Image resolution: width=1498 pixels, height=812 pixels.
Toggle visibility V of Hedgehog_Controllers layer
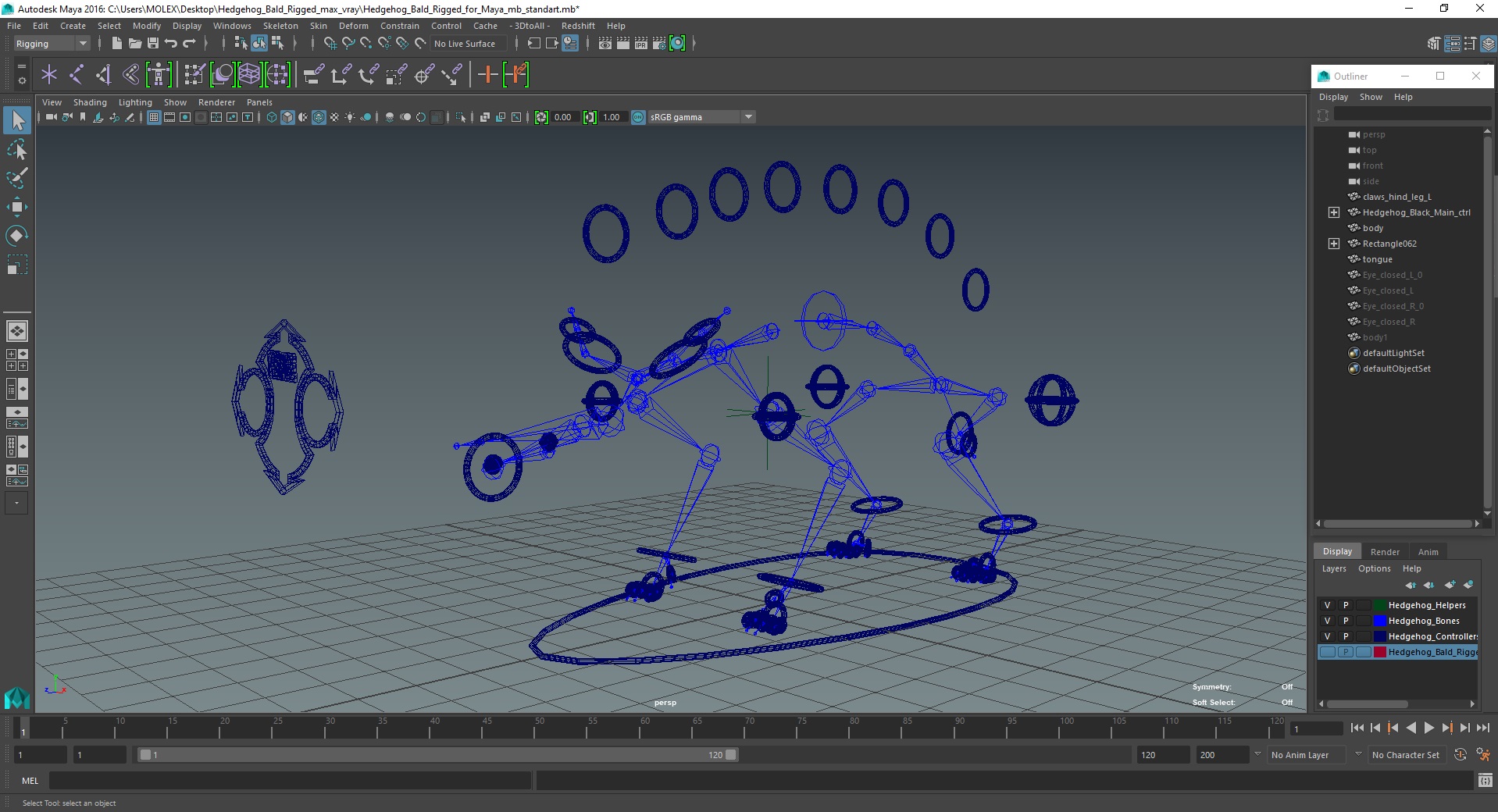point(1327,636)
